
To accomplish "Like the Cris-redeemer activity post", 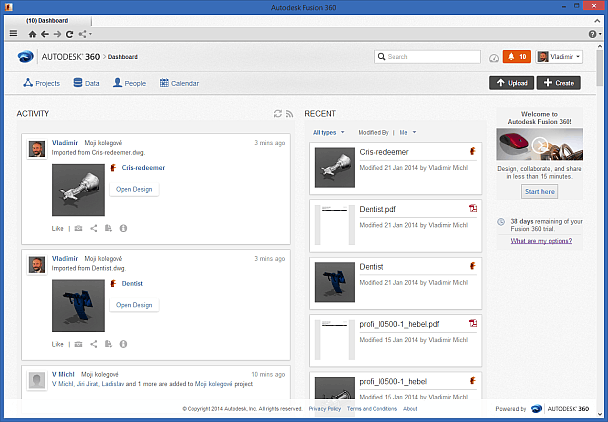I will 57,228.
